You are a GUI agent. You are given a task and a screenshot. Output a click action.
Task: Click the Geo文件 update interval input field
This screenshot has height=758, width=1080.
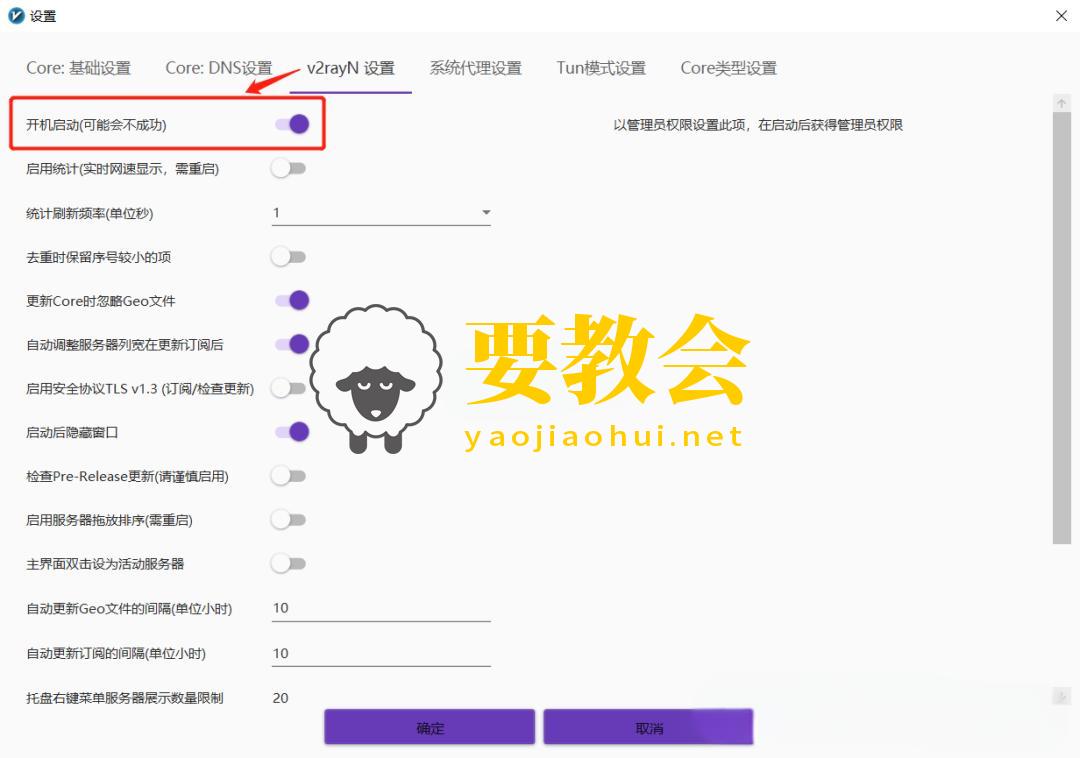[381, 609]
